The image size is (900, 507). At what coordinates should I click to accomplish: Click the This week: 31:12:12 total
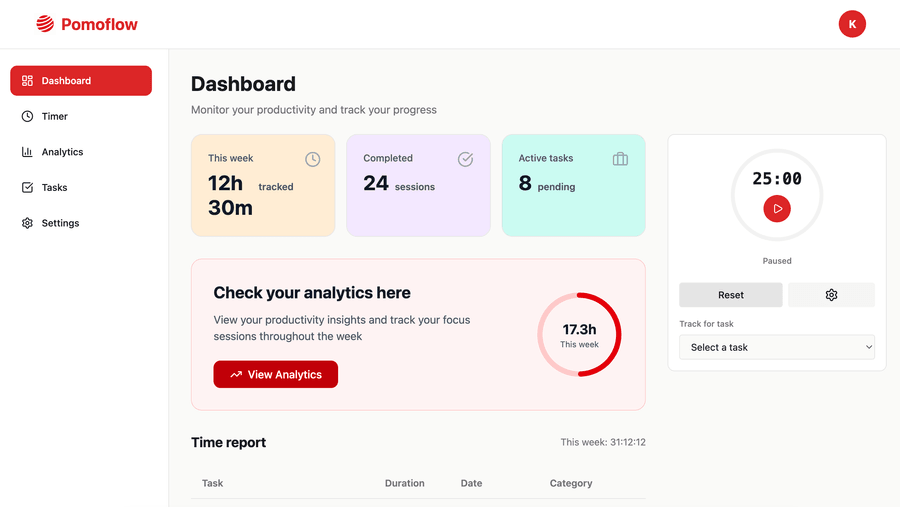coord(603,442)
